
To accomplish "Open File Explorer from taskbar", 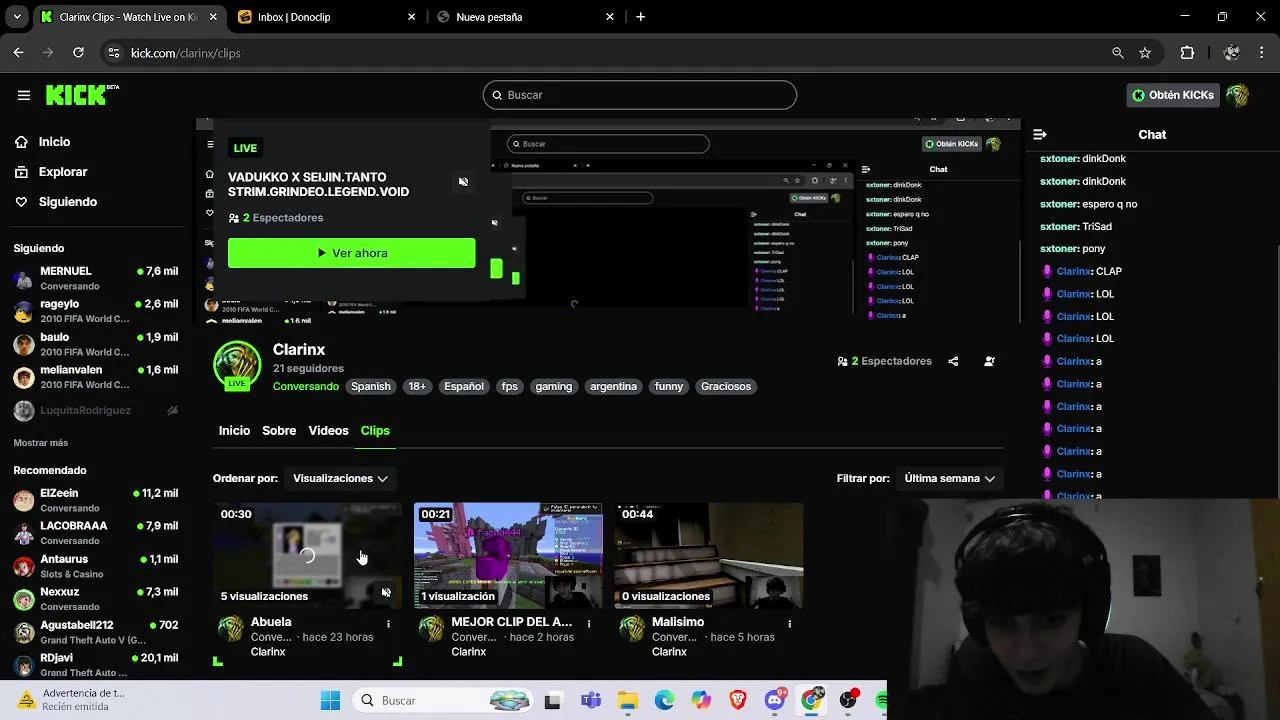I will point(627,700).
